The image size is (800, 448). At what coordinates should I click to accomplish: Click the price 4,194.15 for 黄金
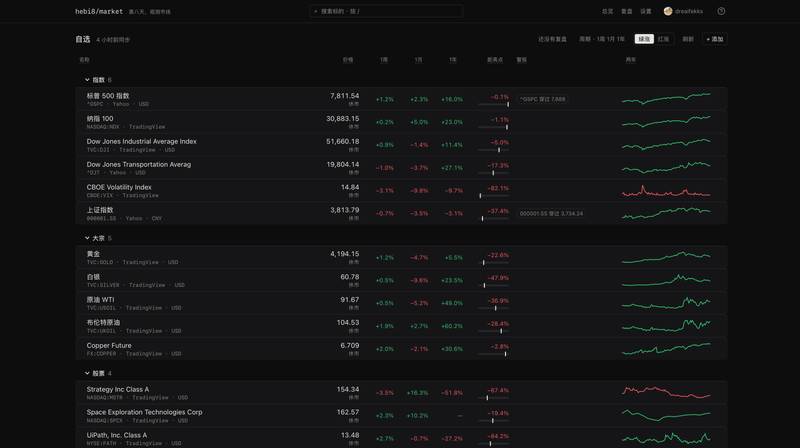pos(344,254)
